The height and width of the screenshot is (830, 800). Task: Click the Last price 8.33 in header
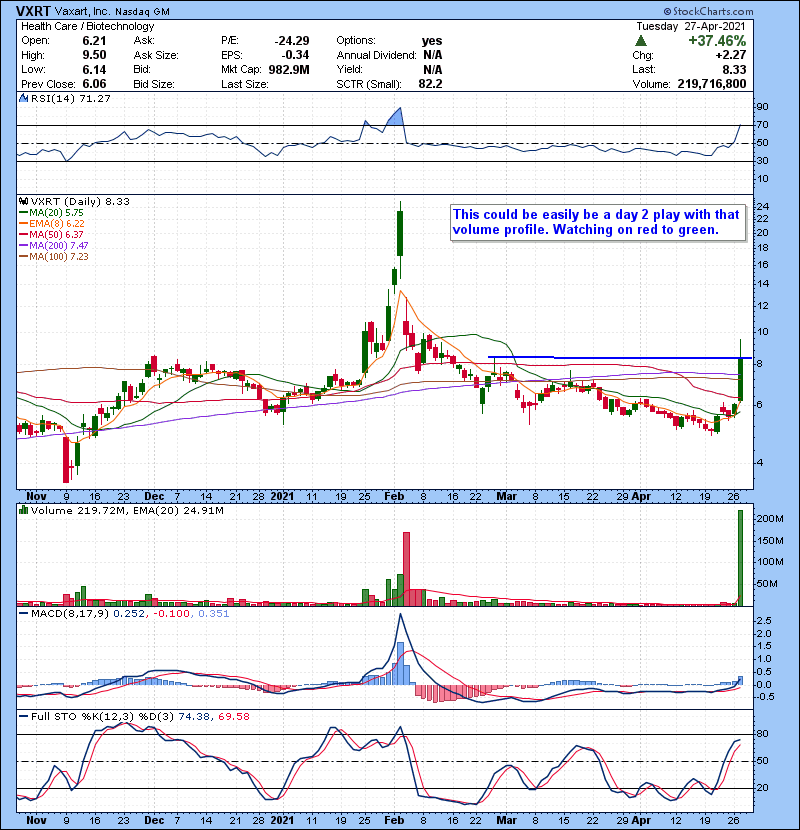click(734, 69)
